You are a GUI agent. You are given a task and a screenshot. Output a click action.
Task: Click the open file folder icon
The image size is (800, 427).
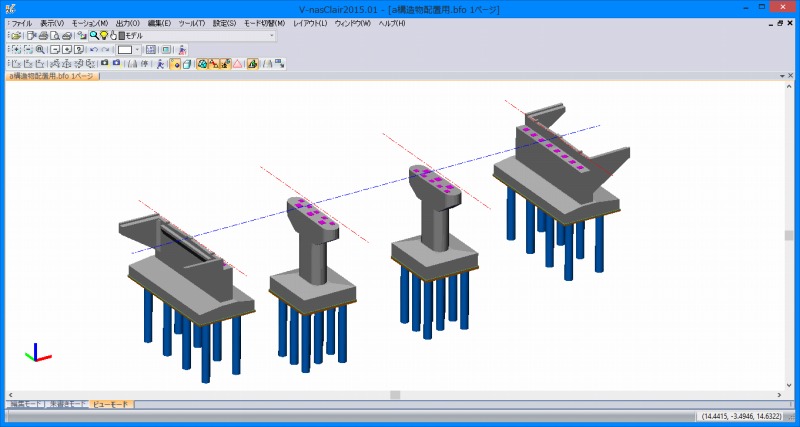[16, 35]
